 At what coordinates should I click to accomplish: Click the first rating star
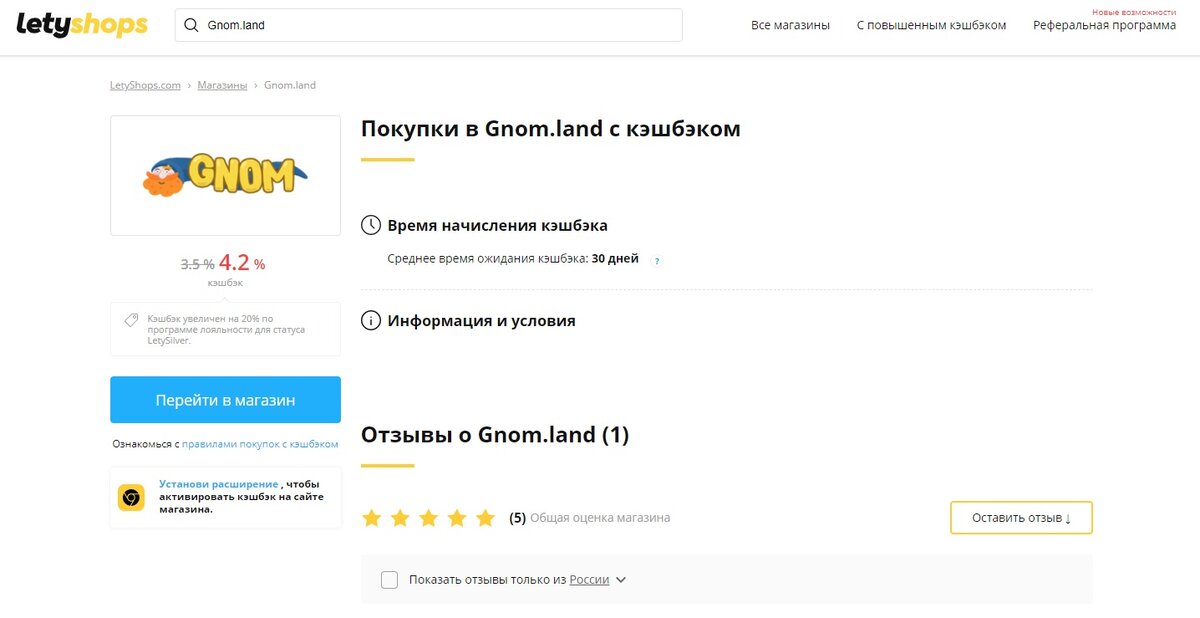372,518
